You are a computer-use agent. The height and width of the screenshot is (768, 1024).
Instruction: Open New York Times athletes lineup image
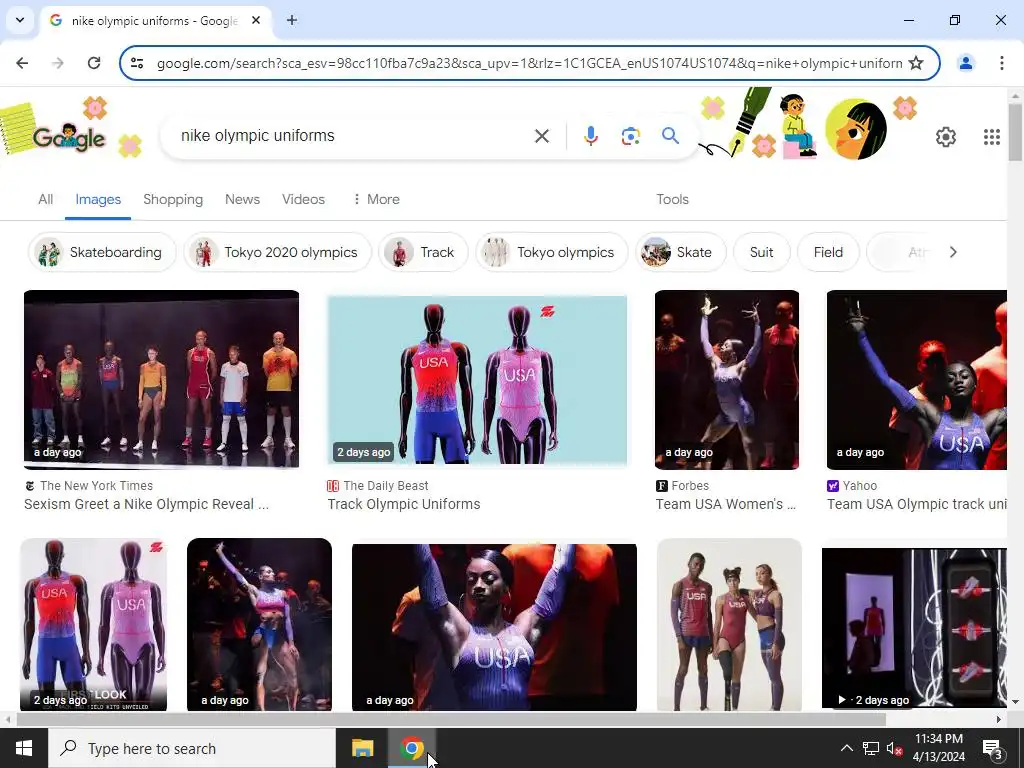(161, 379)
